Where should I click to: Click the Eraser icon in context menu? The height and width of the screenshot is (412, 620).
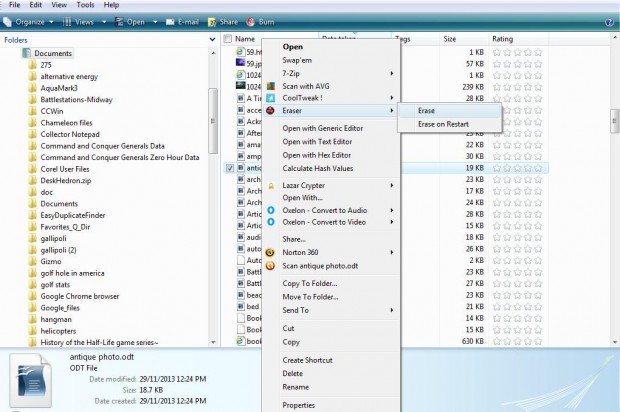[271, 111]
